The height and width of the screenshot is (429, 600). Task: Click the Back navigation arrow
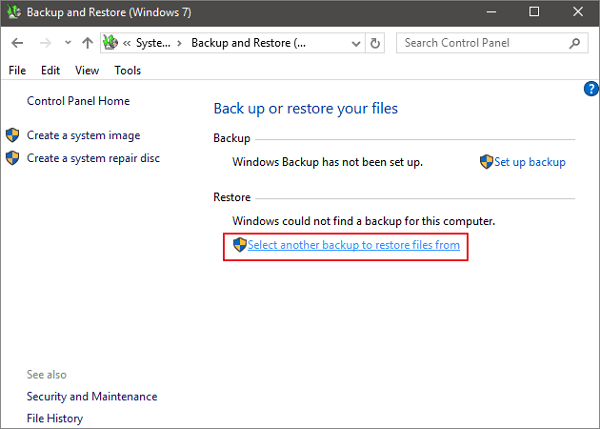tap(17, 44)
